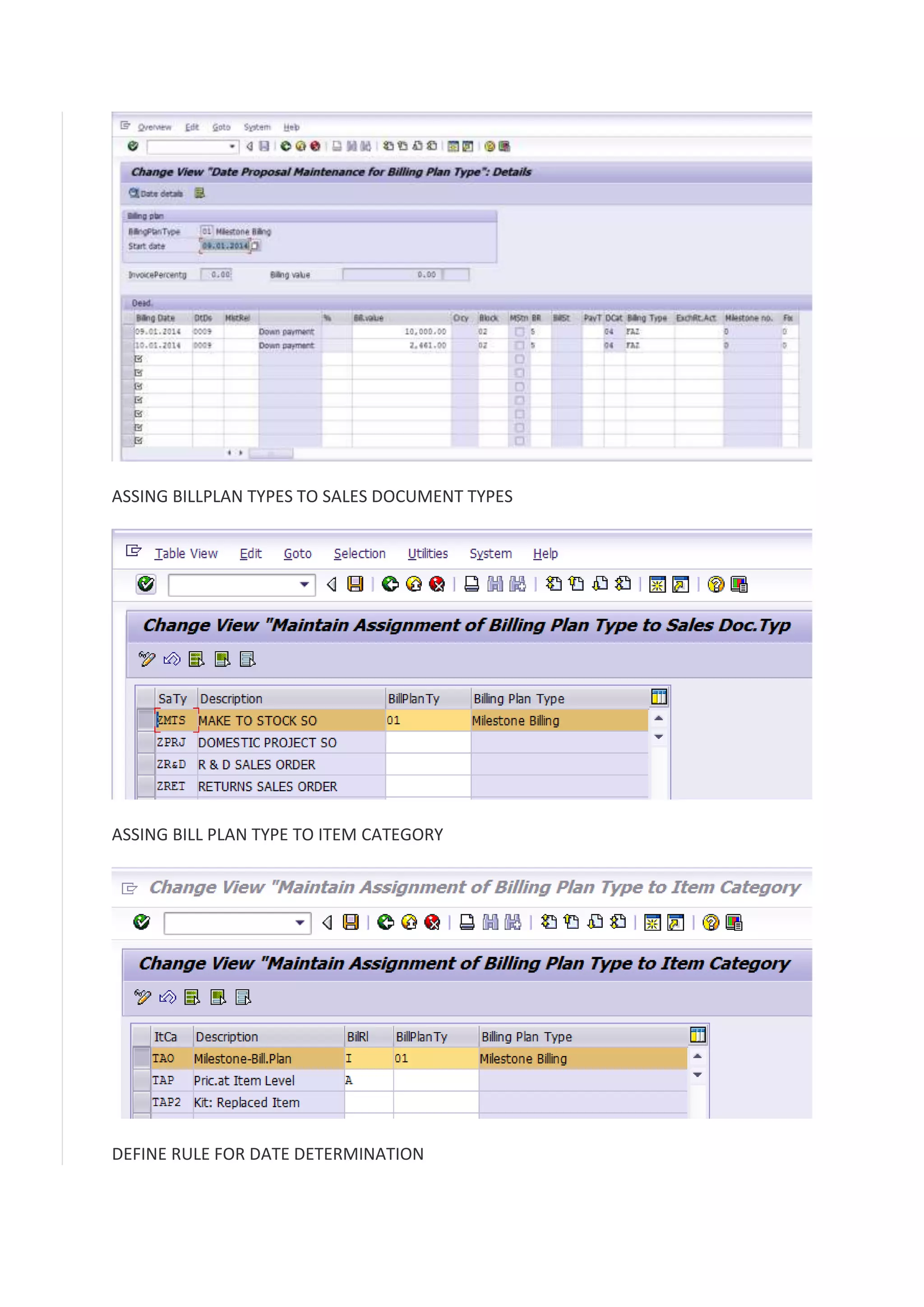
Task: Open search help button next to Start date
Action: 255,246
